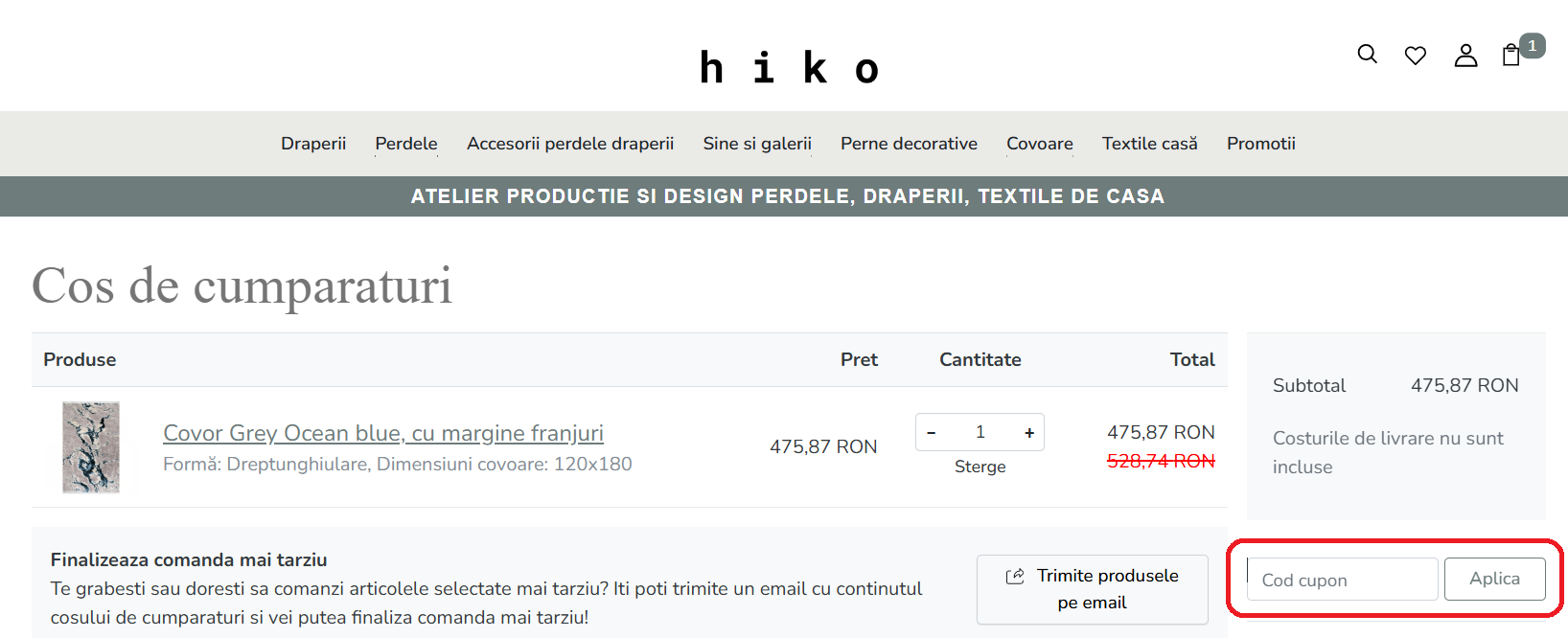Go to the Promotii page
Viewport: 1568px width, 638px height.
tap(1261, 144)
